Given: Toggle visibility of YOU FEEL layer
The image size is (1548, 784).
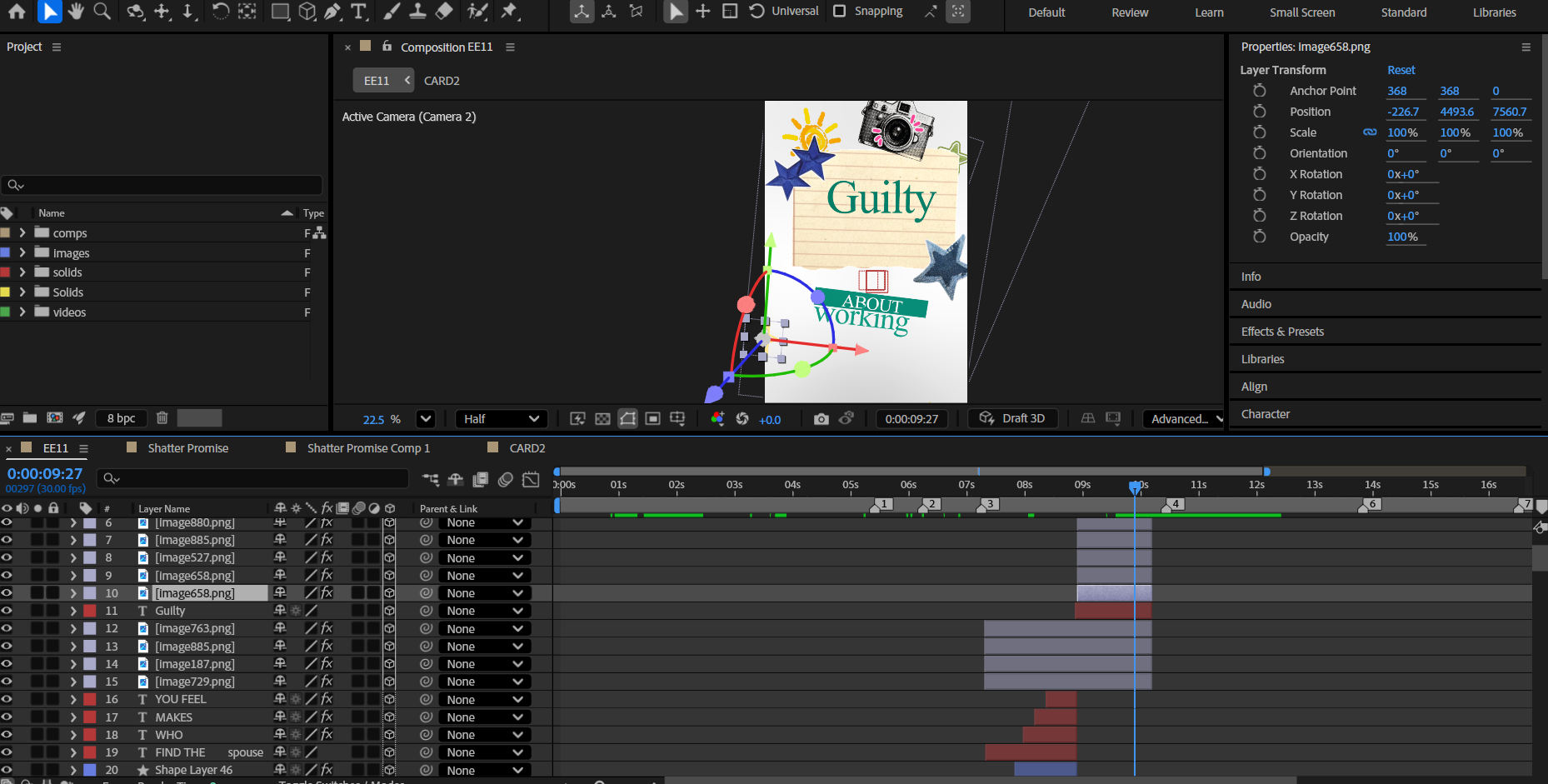Looking at the screenshot, I should (7, 699).
